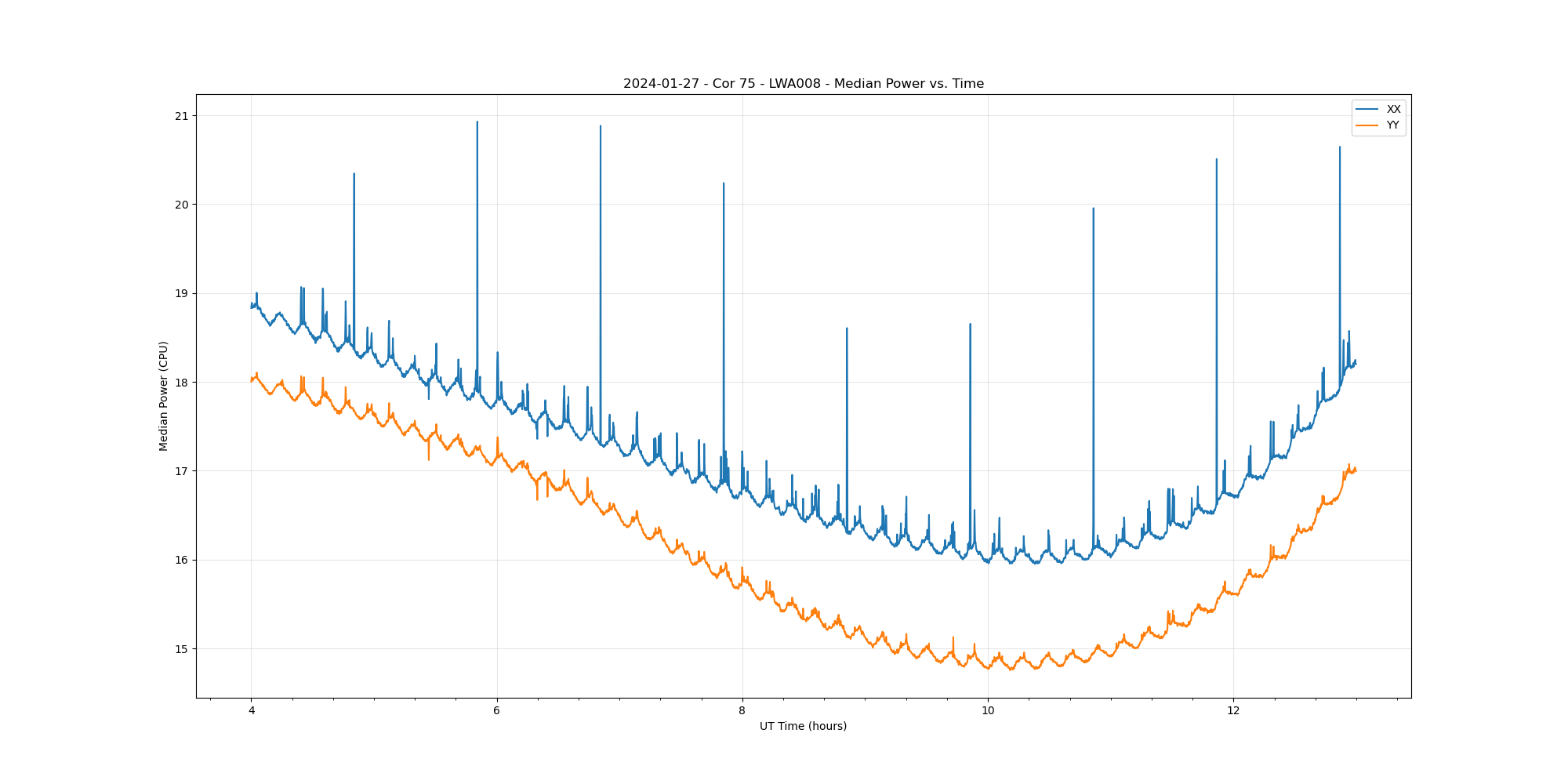The width and height of the screenshot is (1568, 784).
Task: Click the blue XX legend line sample
Action: tap(1367, 110)
